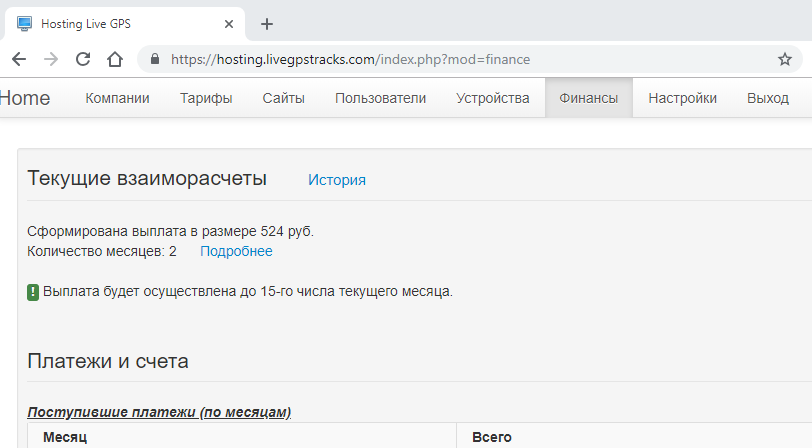
Task: Open the Сайты navigation item
Action: (x=283, y=98)
